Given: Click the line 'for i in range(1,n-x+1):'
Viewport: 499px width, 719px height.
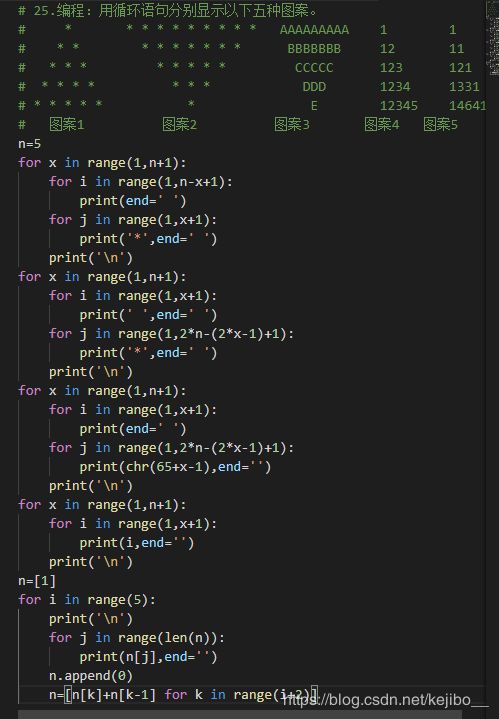Looking at the screenshot, I should pos(141,182).
